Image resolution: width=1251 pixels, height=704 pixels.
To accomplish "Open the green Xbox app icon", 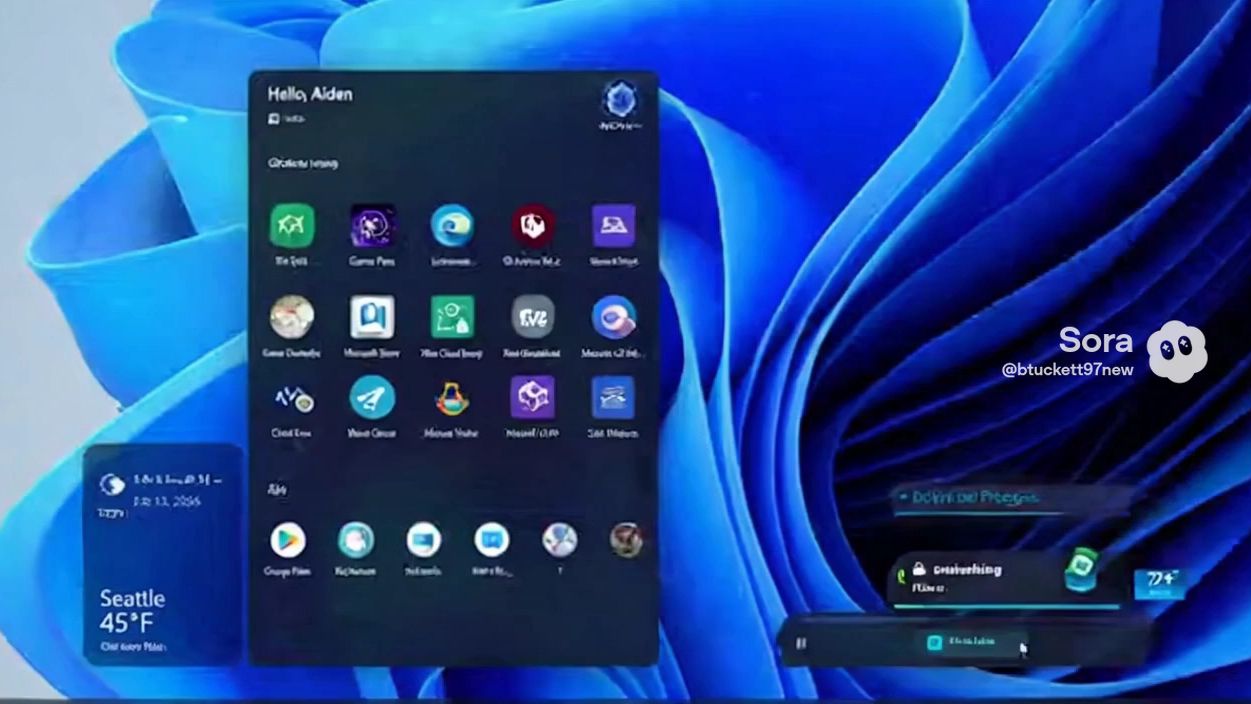I will click(x=292, y=226).
